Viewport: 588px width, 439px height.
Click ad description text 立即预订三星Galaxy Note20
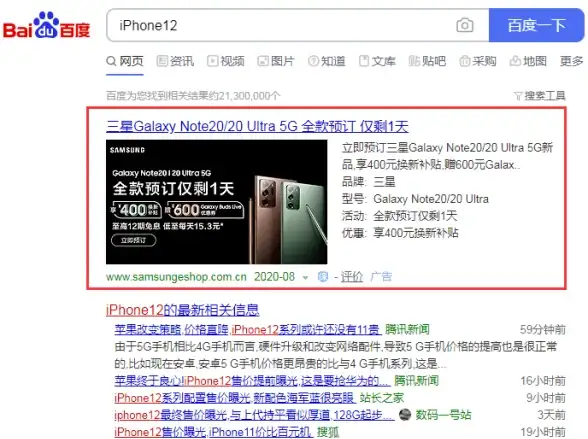point(447,156)
